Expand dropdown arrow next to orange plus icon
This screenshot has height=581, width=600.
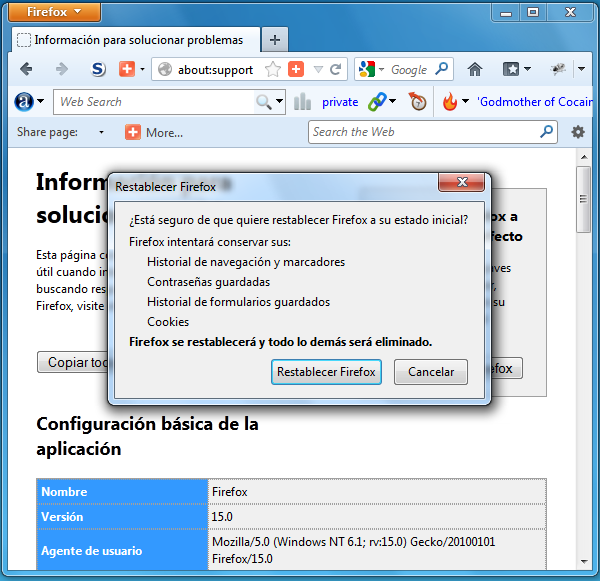click(142, 69)
